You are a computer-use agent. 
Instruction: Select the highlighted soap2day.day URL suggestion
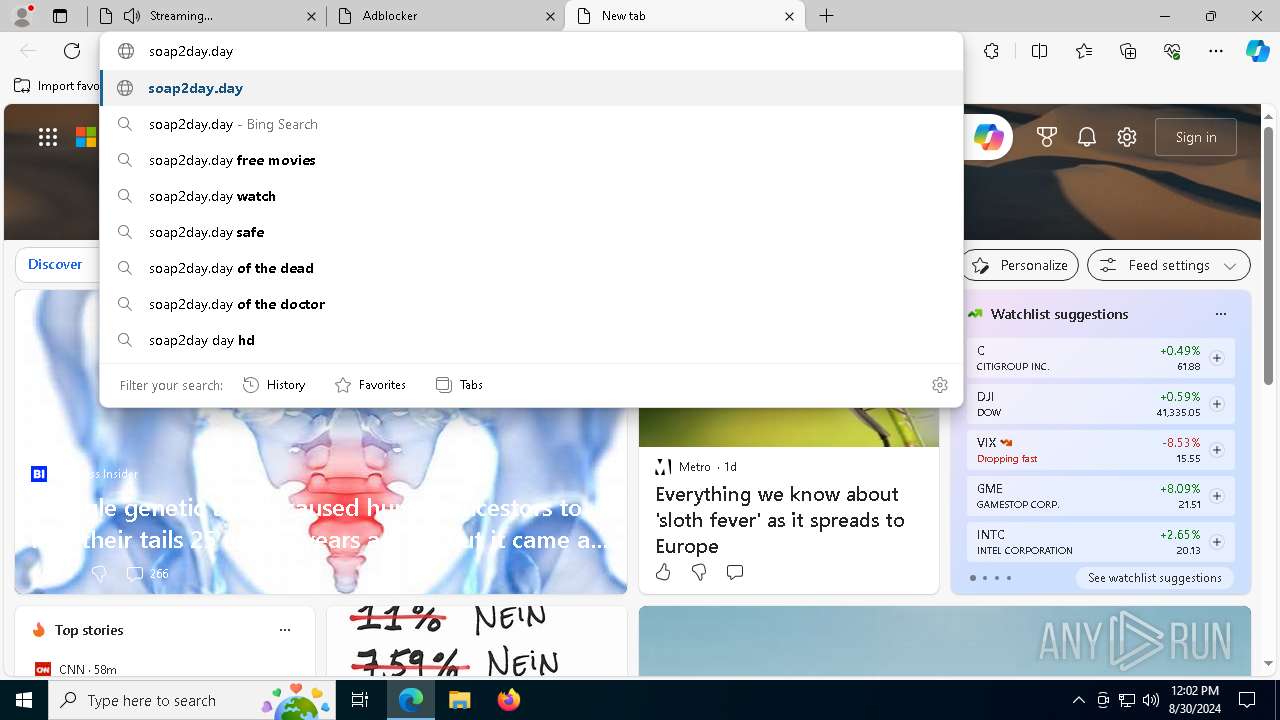pyautogui.click(x=531, y=88)
